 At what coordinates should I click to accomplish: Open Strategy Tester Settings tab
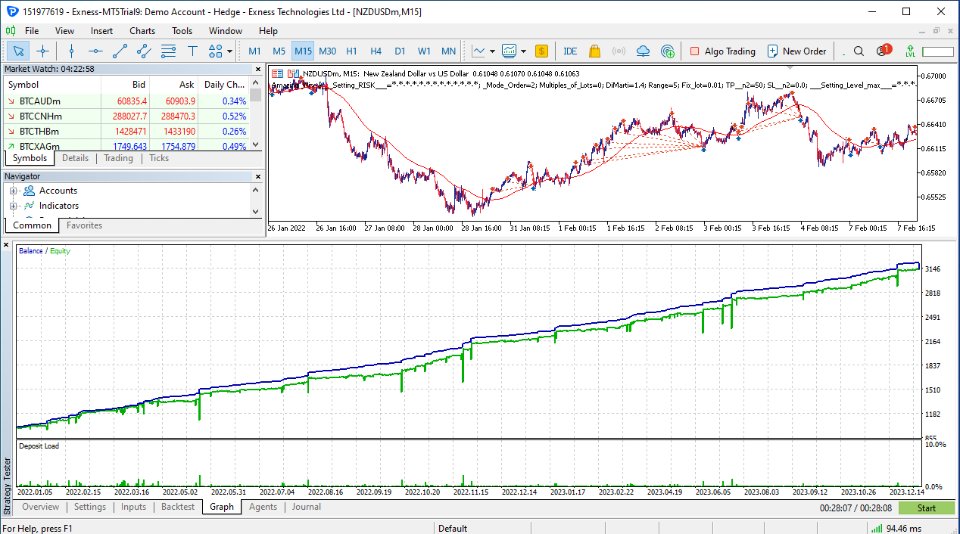tap(90, 507)
